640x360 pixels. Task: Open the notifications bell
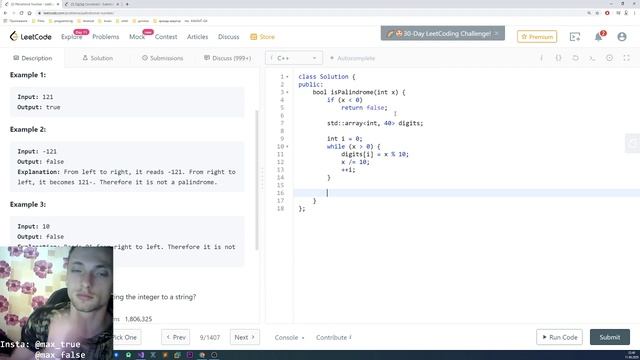pos(598,37)
